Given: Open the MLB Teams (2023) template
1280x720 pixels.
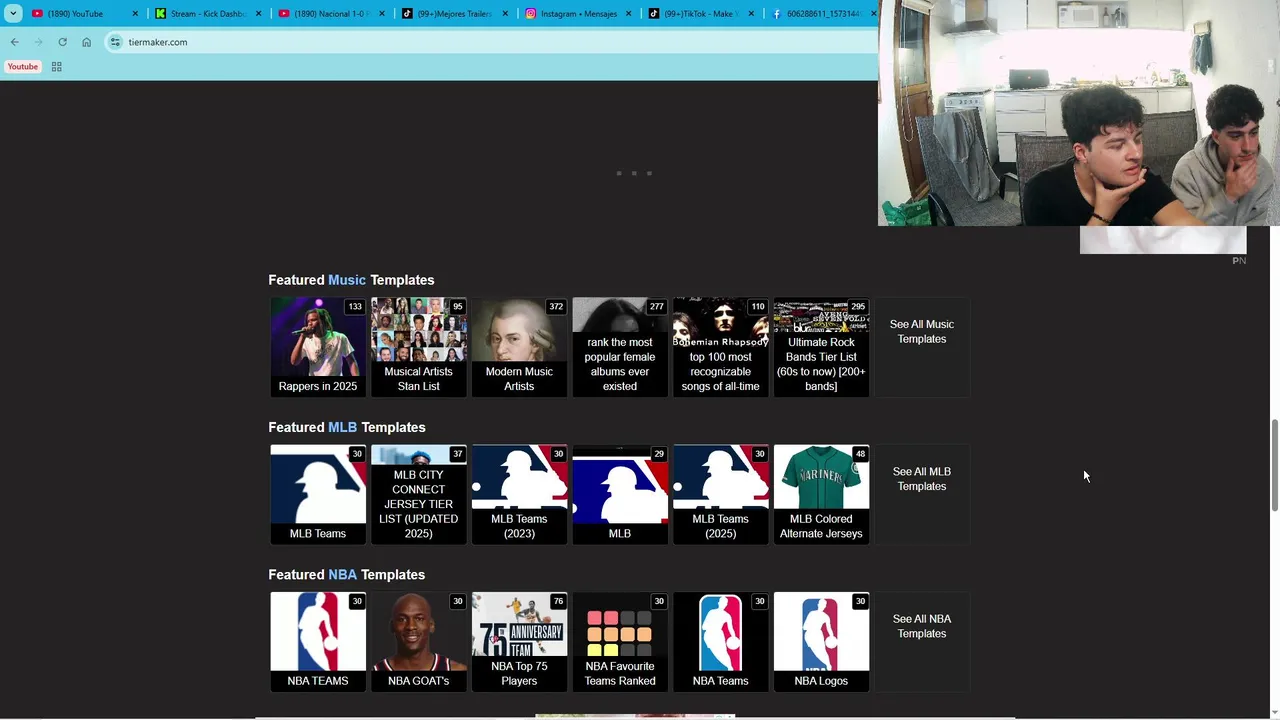Looking at the screenshot, I should pyautogui.click(x=519, y=494).
